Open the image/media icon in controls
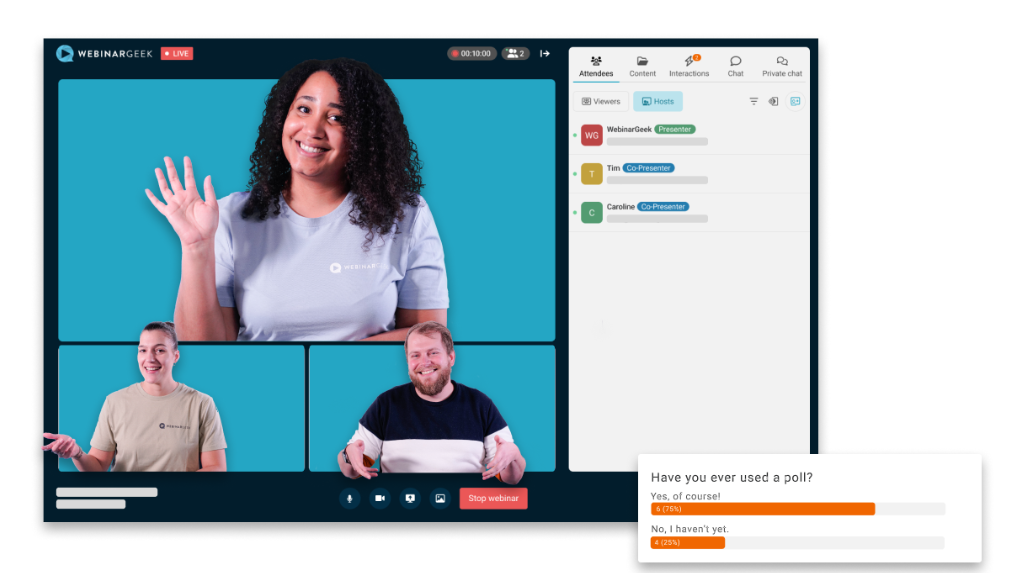Viewport: 1014px width, 573px height. pos(440,498)
